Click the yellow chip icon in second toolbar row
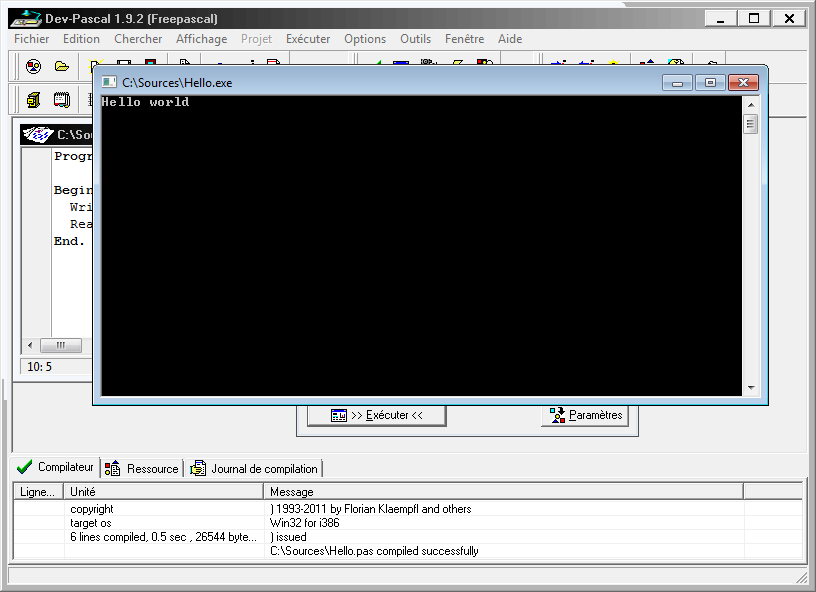The height and width of the screenshot is (592, 816). pyautogui.click(x=33, y=99)
